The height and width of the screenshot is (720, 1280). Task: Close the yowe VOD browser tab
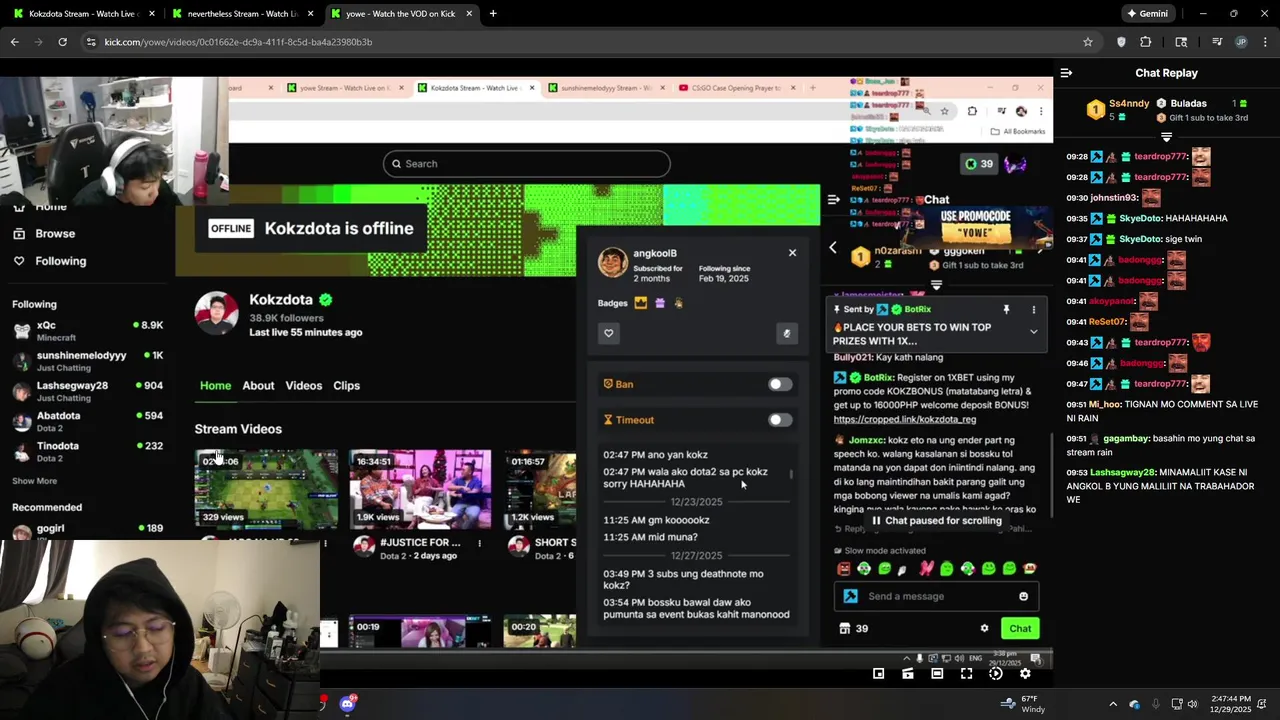coord(469,14)
